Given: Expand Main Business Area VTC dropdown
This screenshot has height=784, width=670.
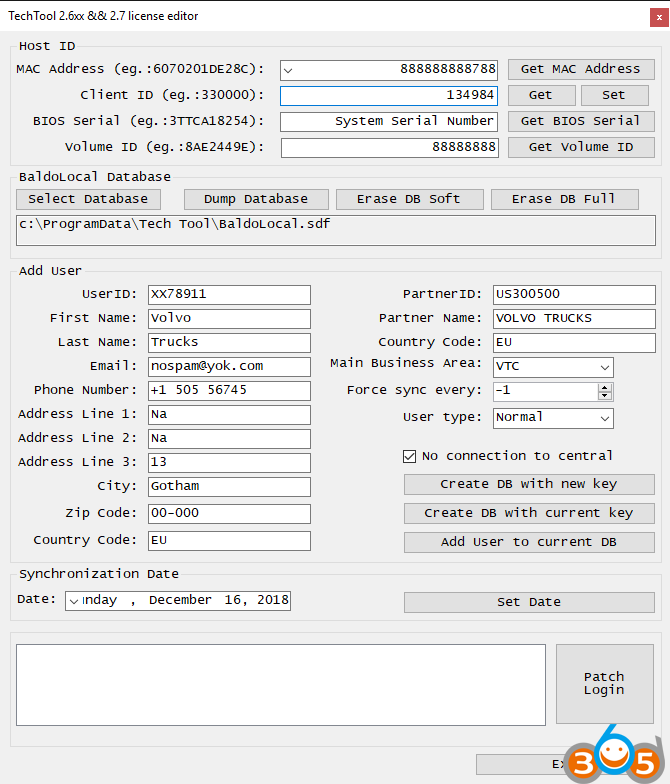Looking at the screenshot, I should click(x=604, y=368).
